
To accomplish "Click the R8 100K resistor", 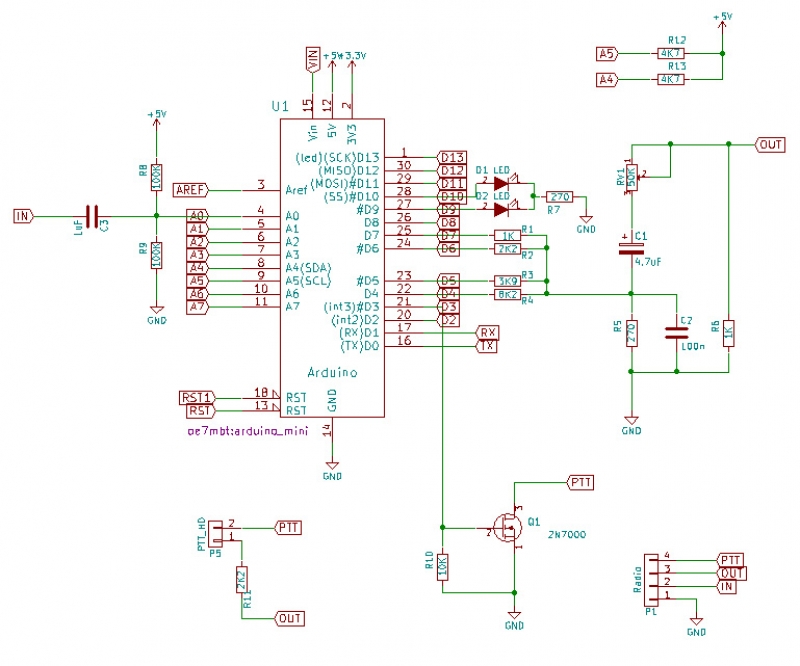I will [x=157, y=177].
